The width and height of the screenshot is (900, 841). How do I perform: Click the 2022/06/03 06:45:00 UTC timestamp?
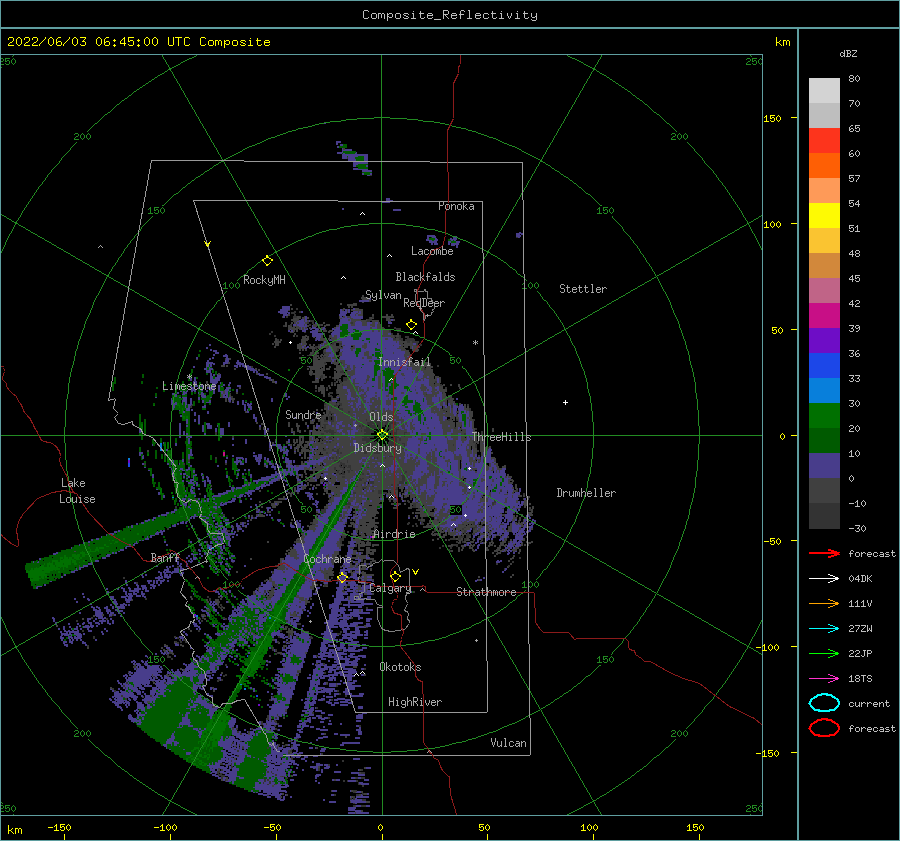[101, 42]
